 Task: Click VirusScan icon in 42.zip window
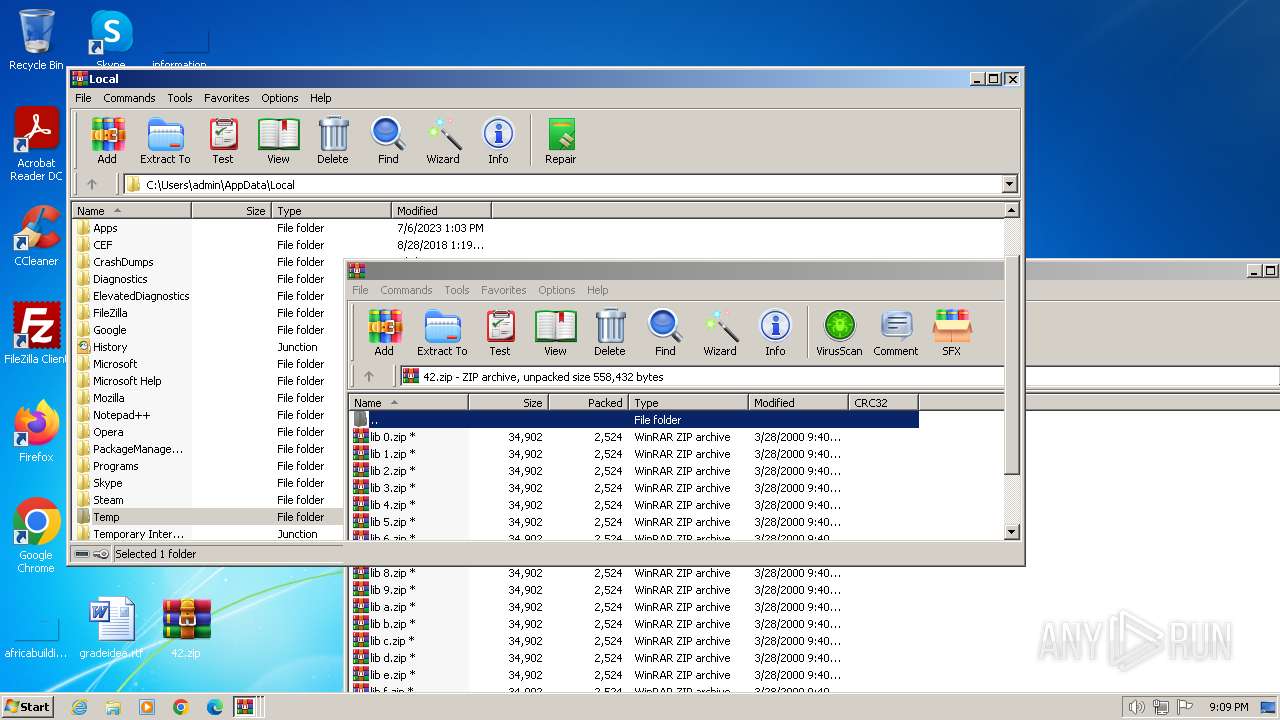pyautogui.click(x=839, y=333)
